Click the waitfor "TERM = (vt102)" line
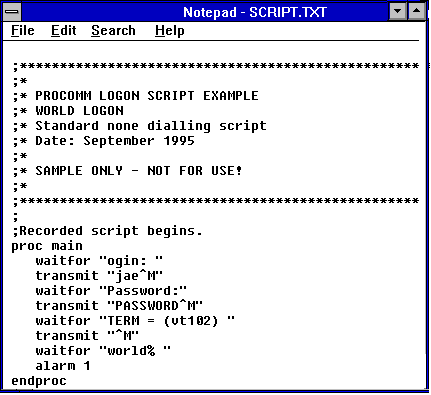This screenshot has width=431, height=395. coord(135,321)
